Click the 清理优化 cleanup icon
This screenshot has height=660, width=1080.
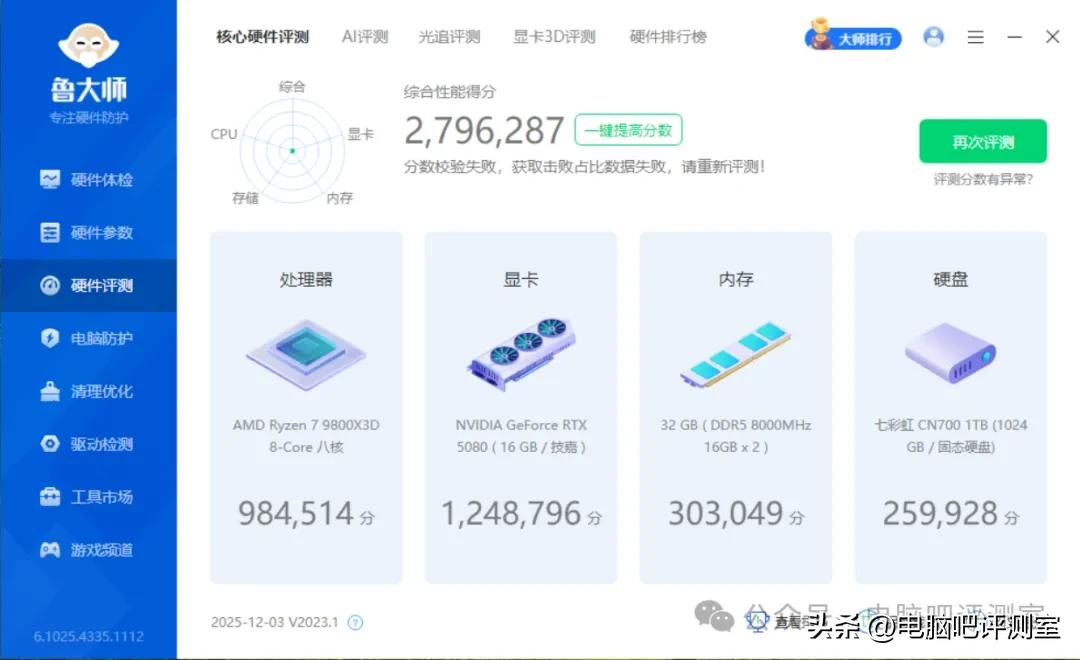pos(50,391)
